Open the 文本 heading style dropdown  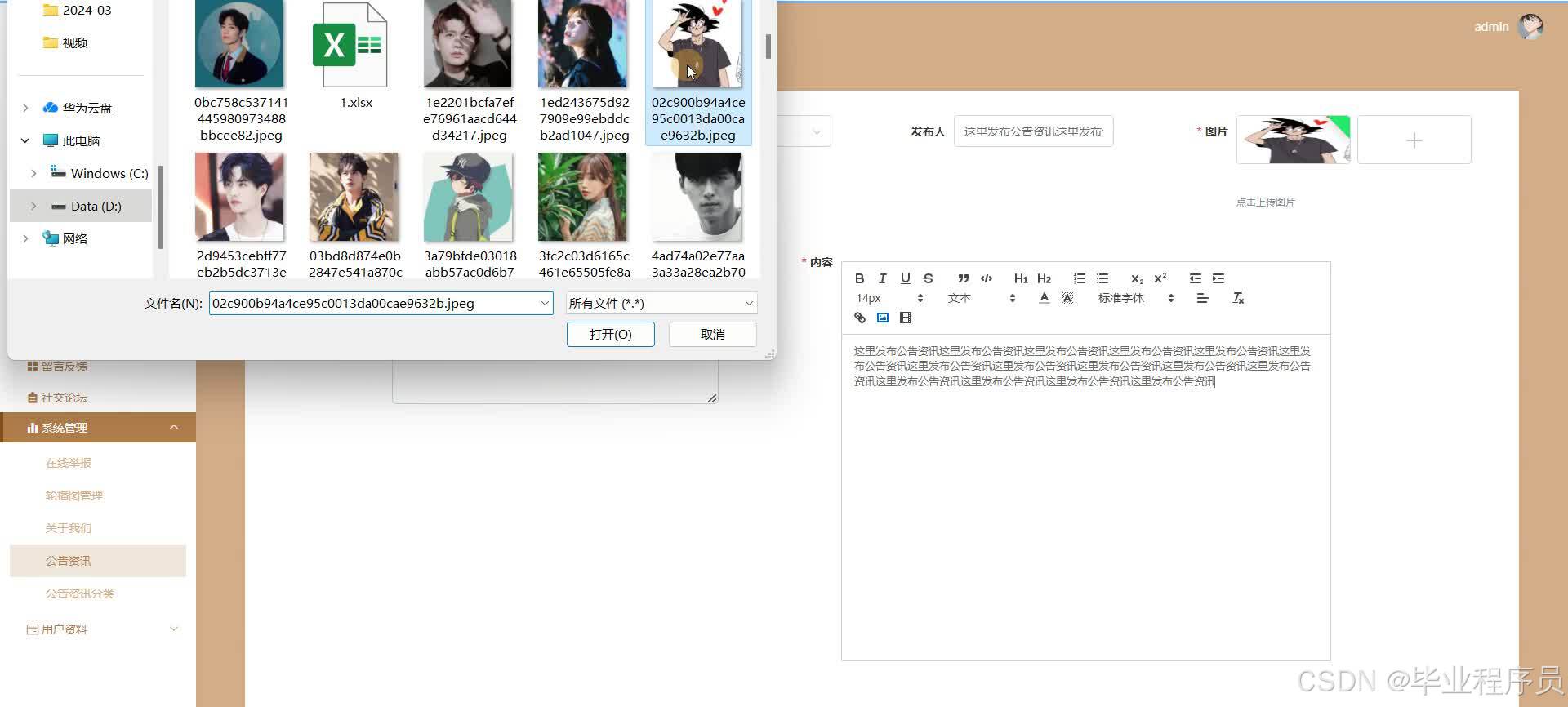click(x=981, y=298)
